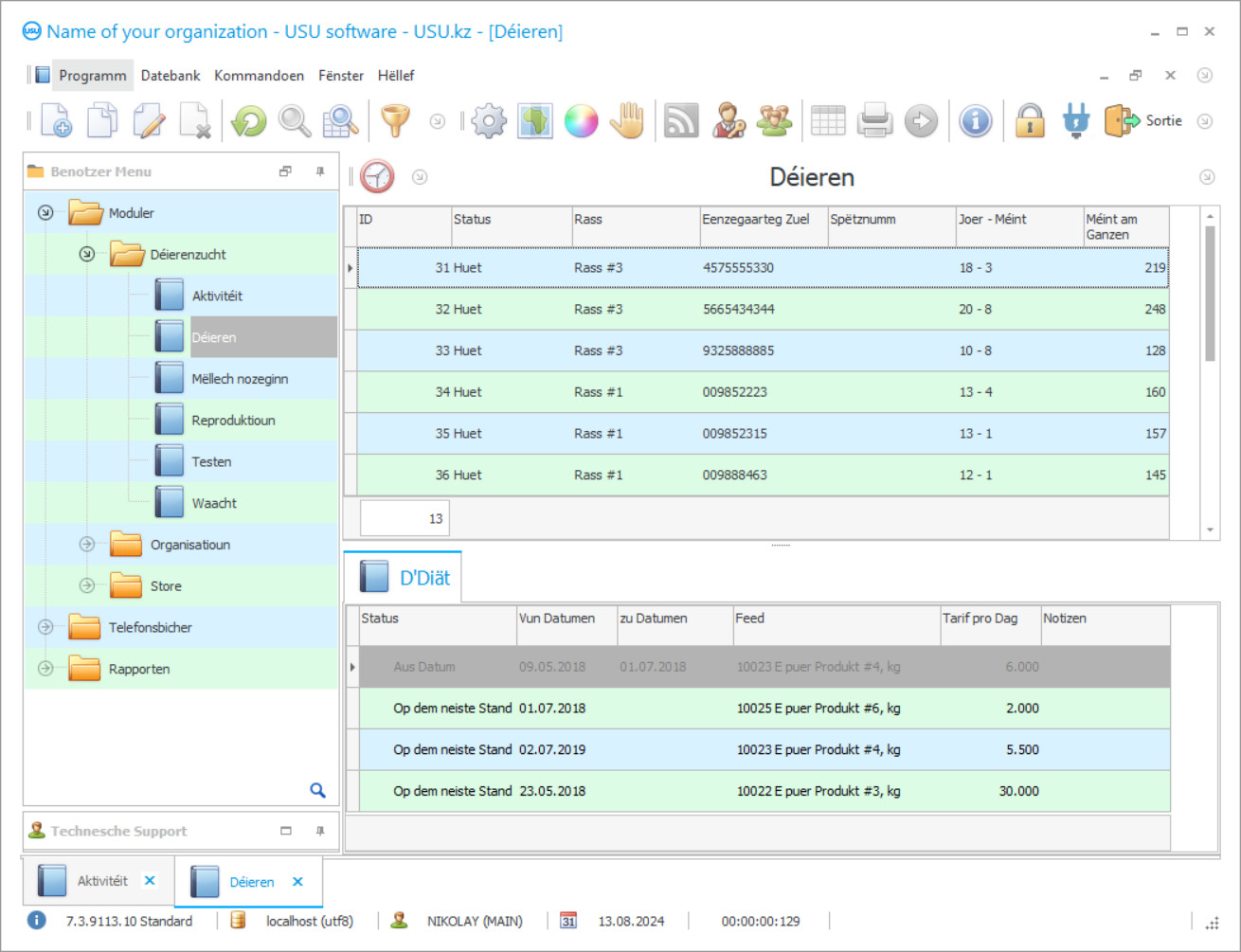Click the printer icon
The width and height of the screenshot is (1241, 952).
point(874,121)
